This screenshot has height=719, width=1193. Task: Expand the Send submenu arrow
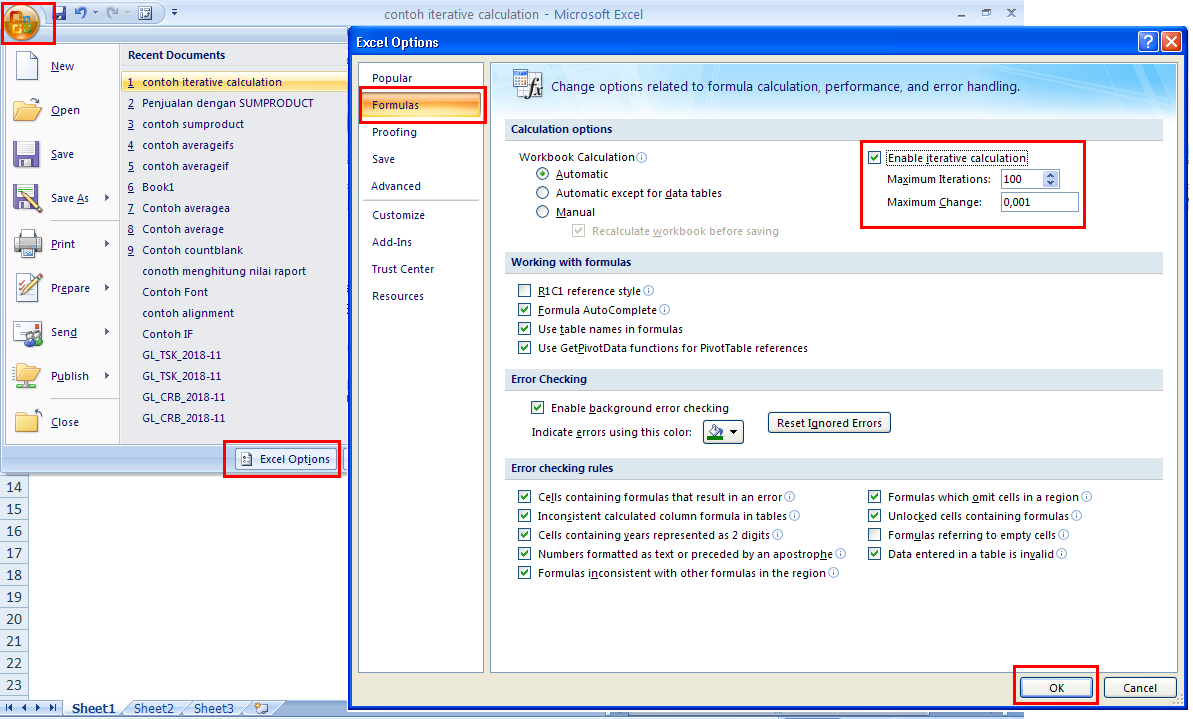(107, 332)
